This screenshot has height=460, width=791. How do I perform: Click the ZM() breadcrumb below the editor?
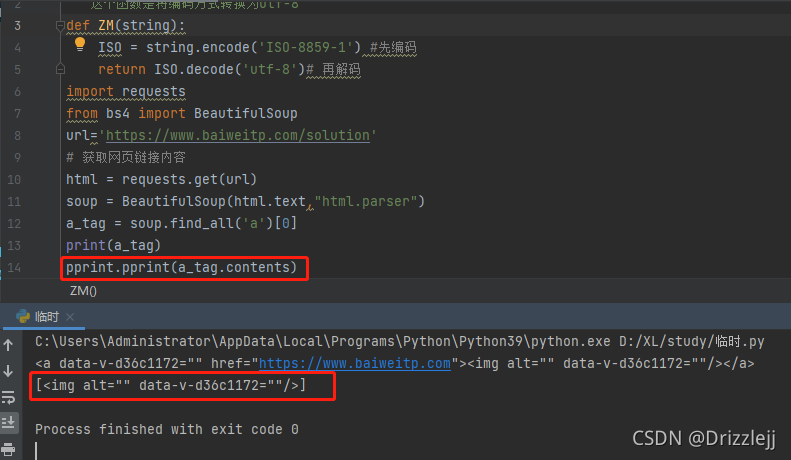[83, 291]
